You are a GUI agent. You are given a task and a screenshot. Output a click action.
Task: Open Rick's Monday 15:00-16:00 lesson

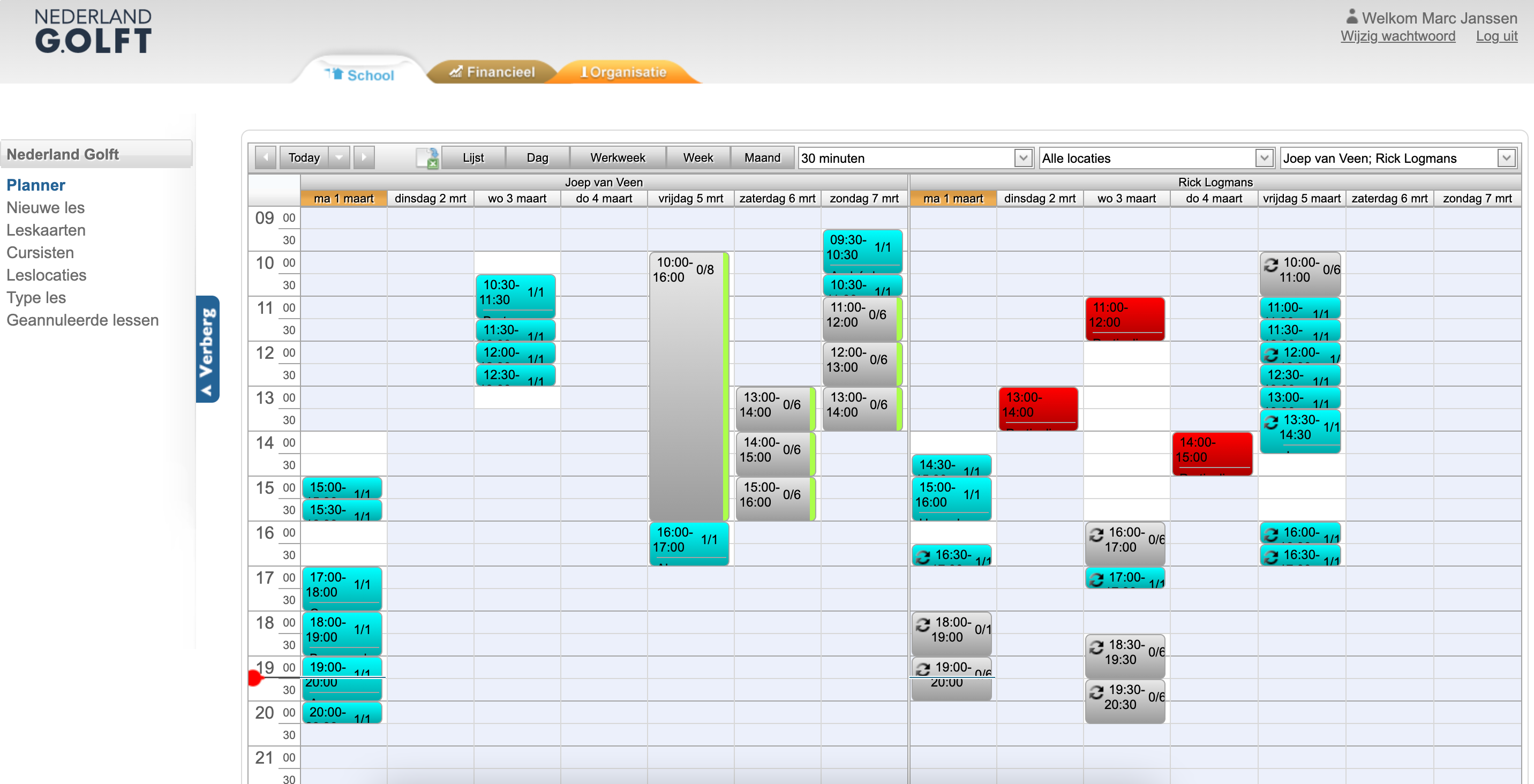pos(951,499)
